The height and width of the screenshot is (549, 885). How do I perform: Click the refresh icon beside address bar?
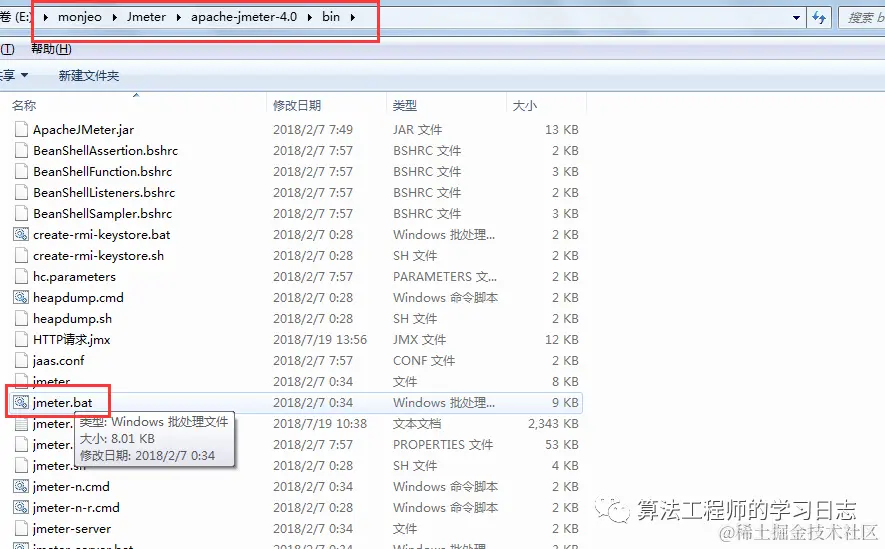coord(819,17)
